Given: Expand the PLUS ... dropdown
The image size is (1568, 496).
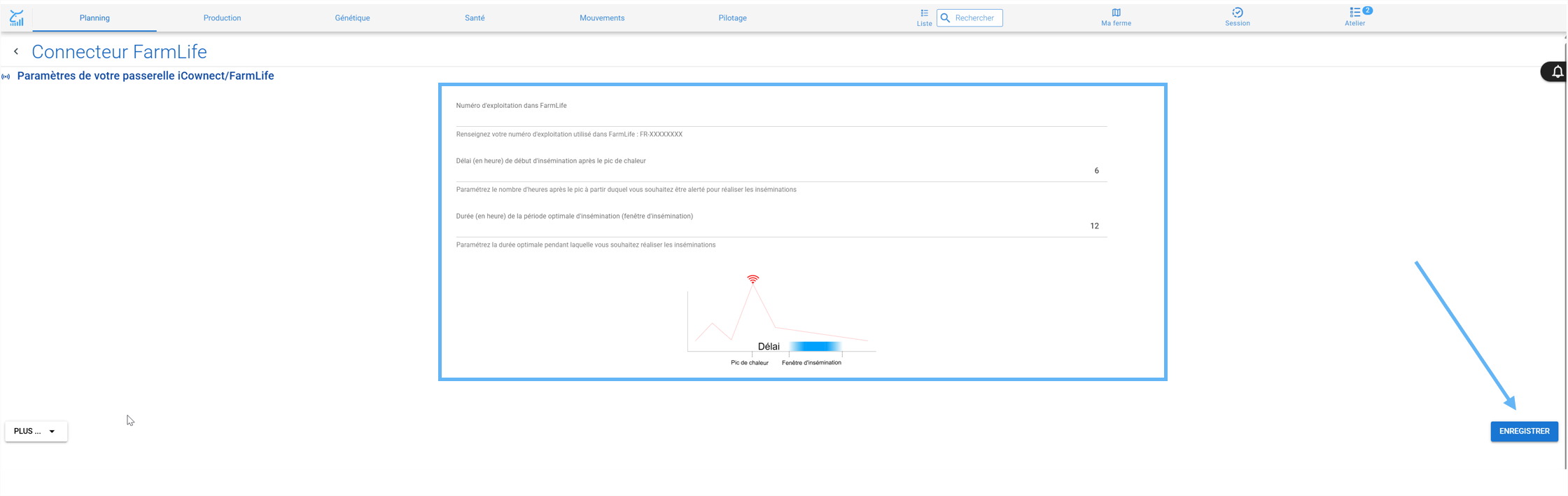Looking at the screenshot, I should click(x=36, y=432).
